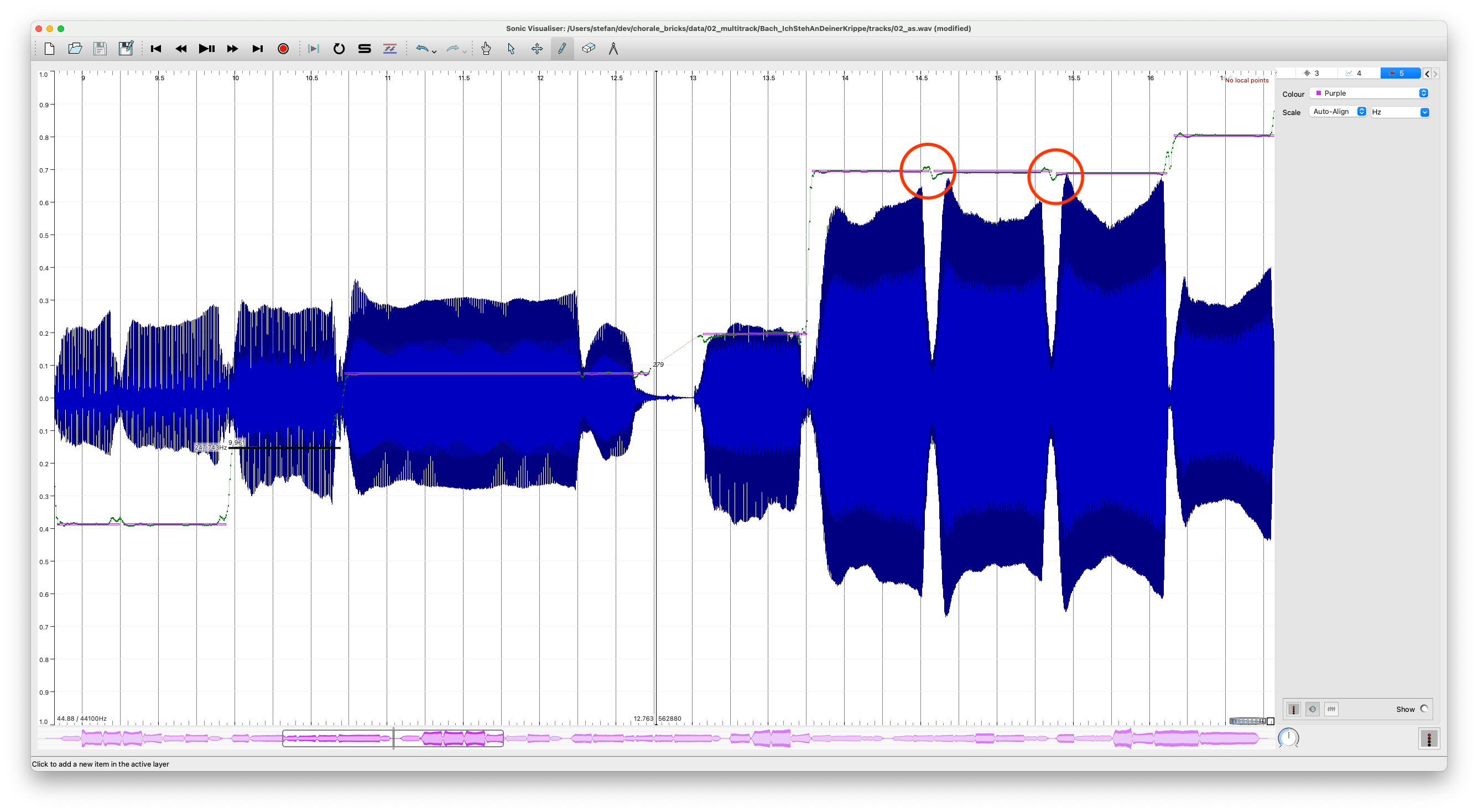Click the Play/Pause button
The width and height of the screenshot is (1478, 812).
[206, 49]
